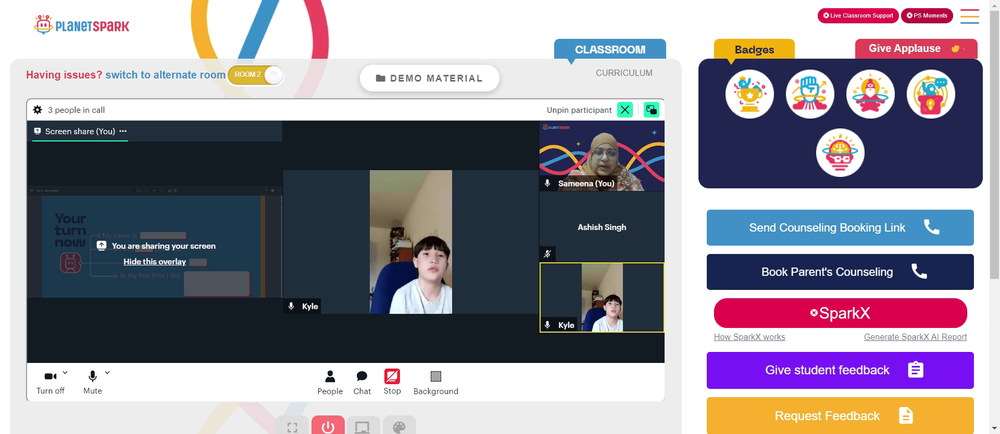Image resolution: width=1000 pixels, height=434 pixels.
Task: Award the meditating wizard badge
Action: (870, 94)
